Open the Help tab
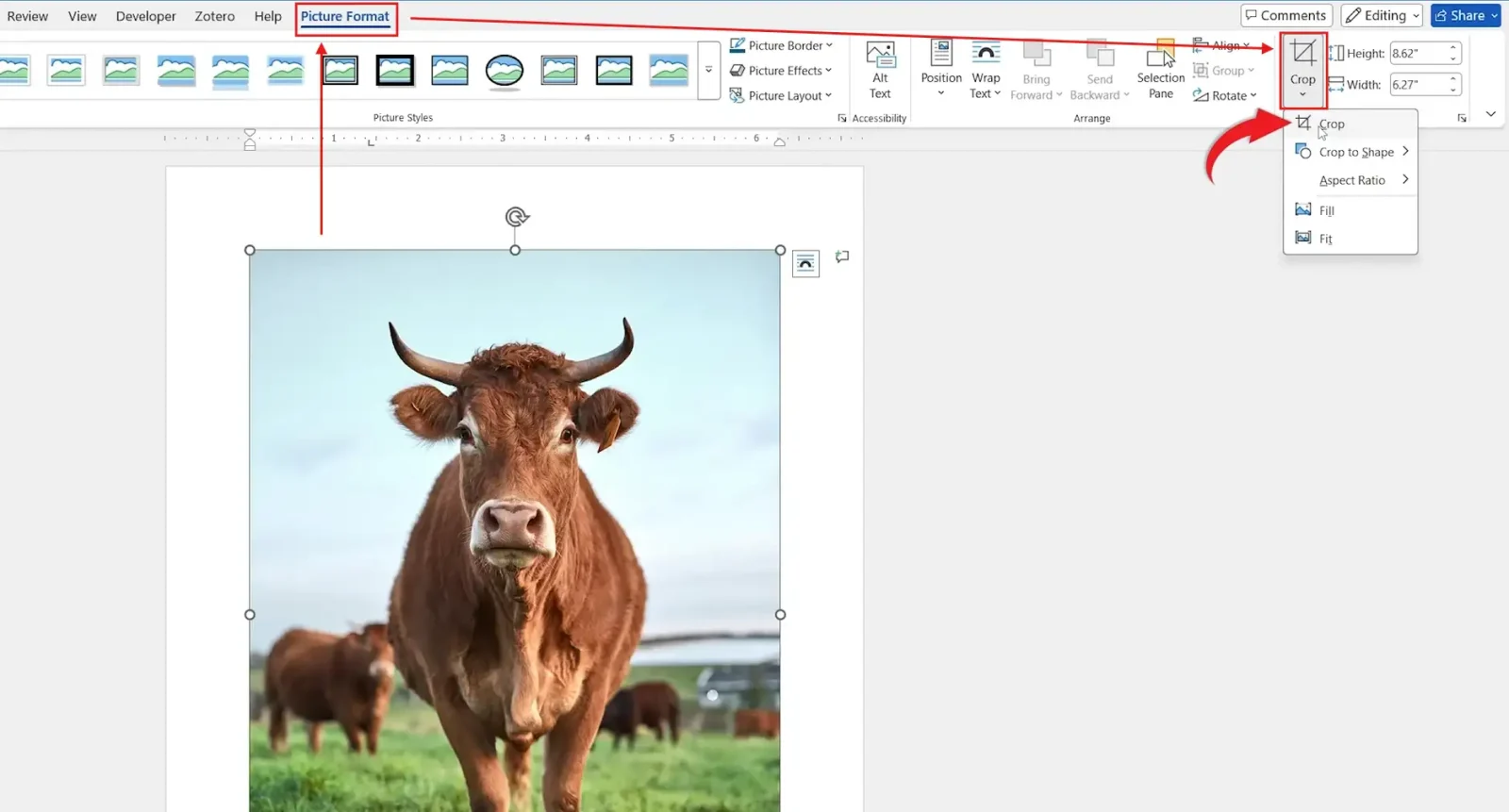 (x=268, y=16)
